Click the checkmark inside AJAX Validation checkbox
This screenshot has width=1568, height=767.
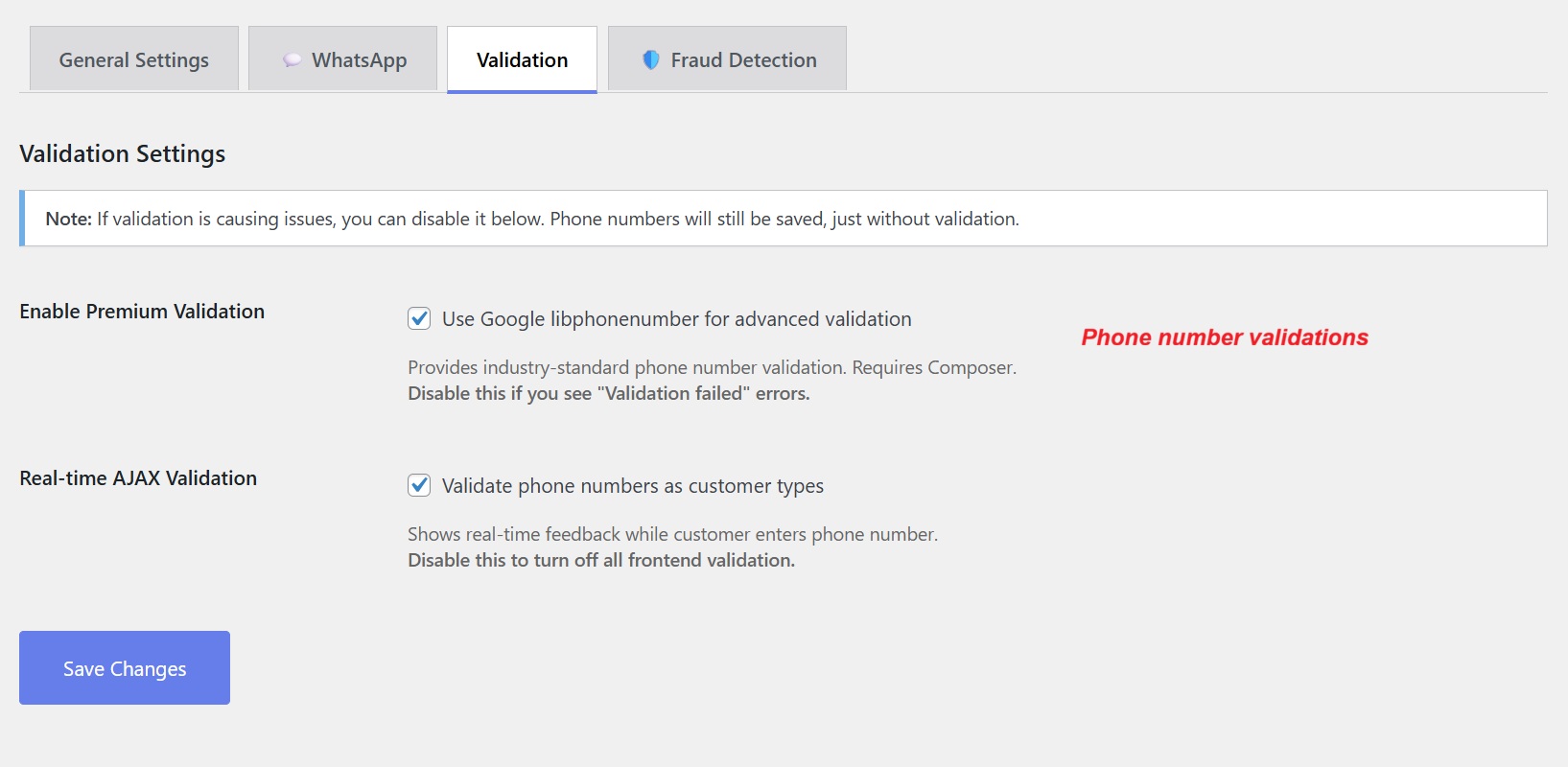pos(418,486)
